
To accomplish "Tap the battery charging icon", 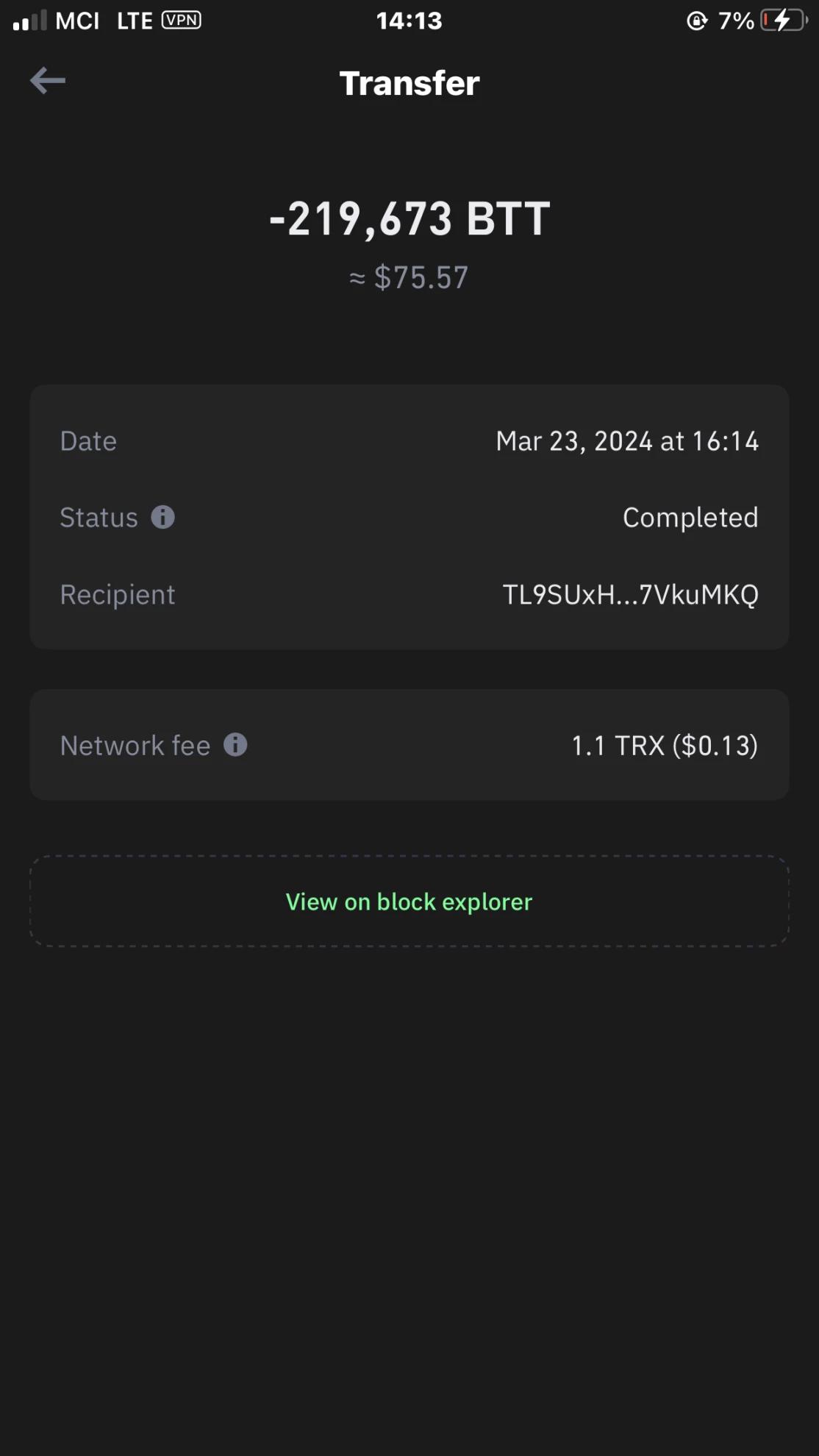I will click(x=784, y=21).
